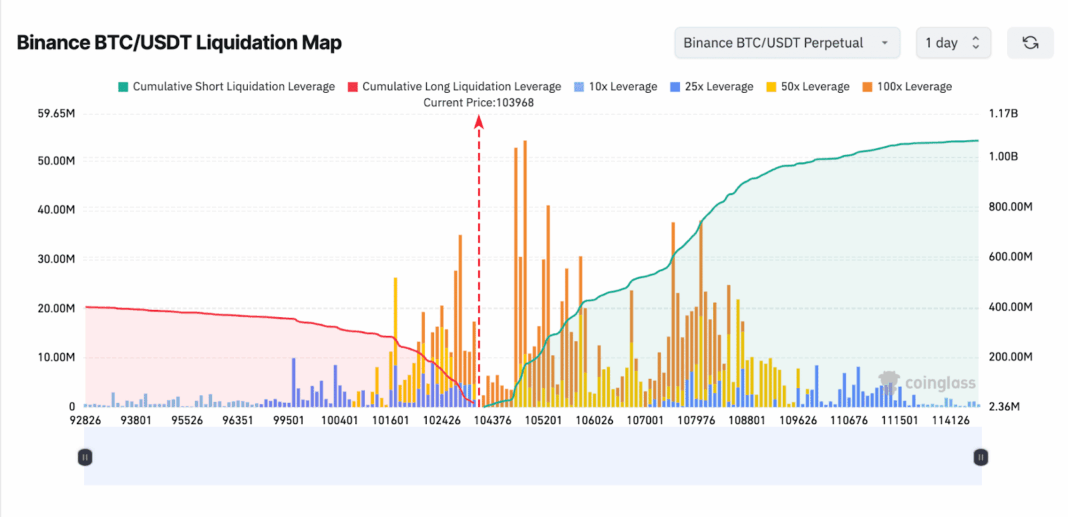Viewport: 1068px width, 517px height.
Task: Toggle the 10x Leverage legend series
Action: coord(623,87)
